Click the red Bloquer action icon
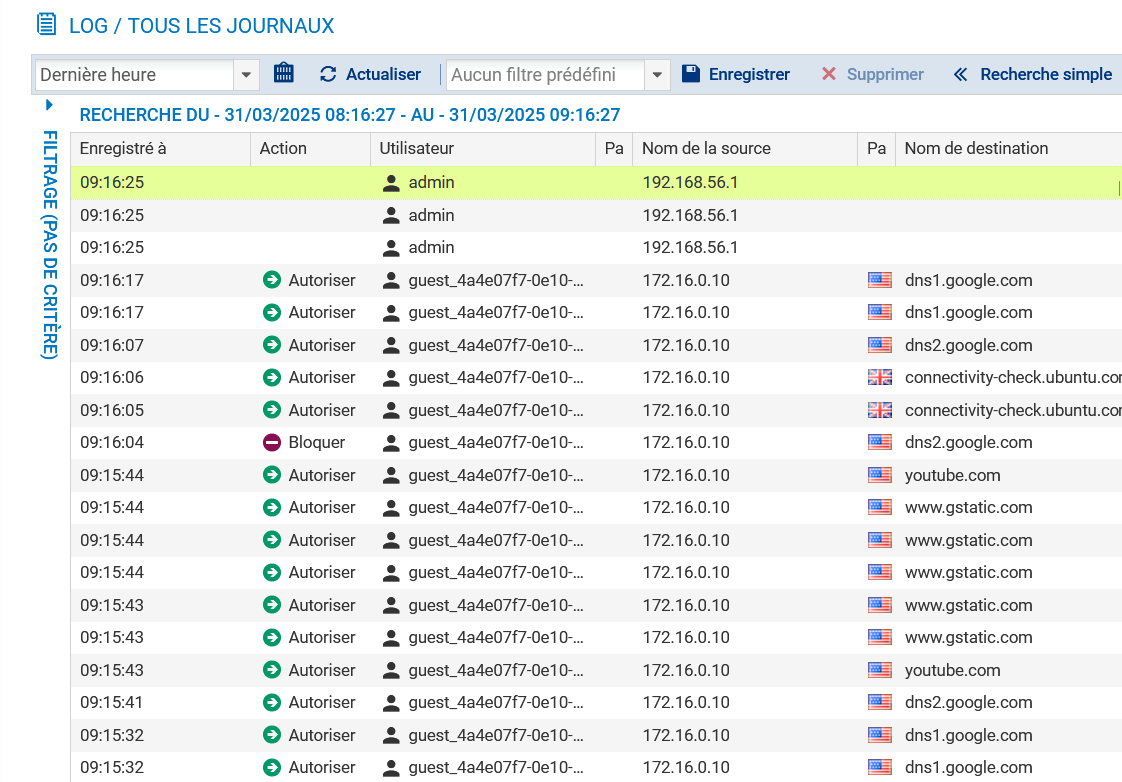Screen dimensions: 1122x782 (x=272, y=442)
